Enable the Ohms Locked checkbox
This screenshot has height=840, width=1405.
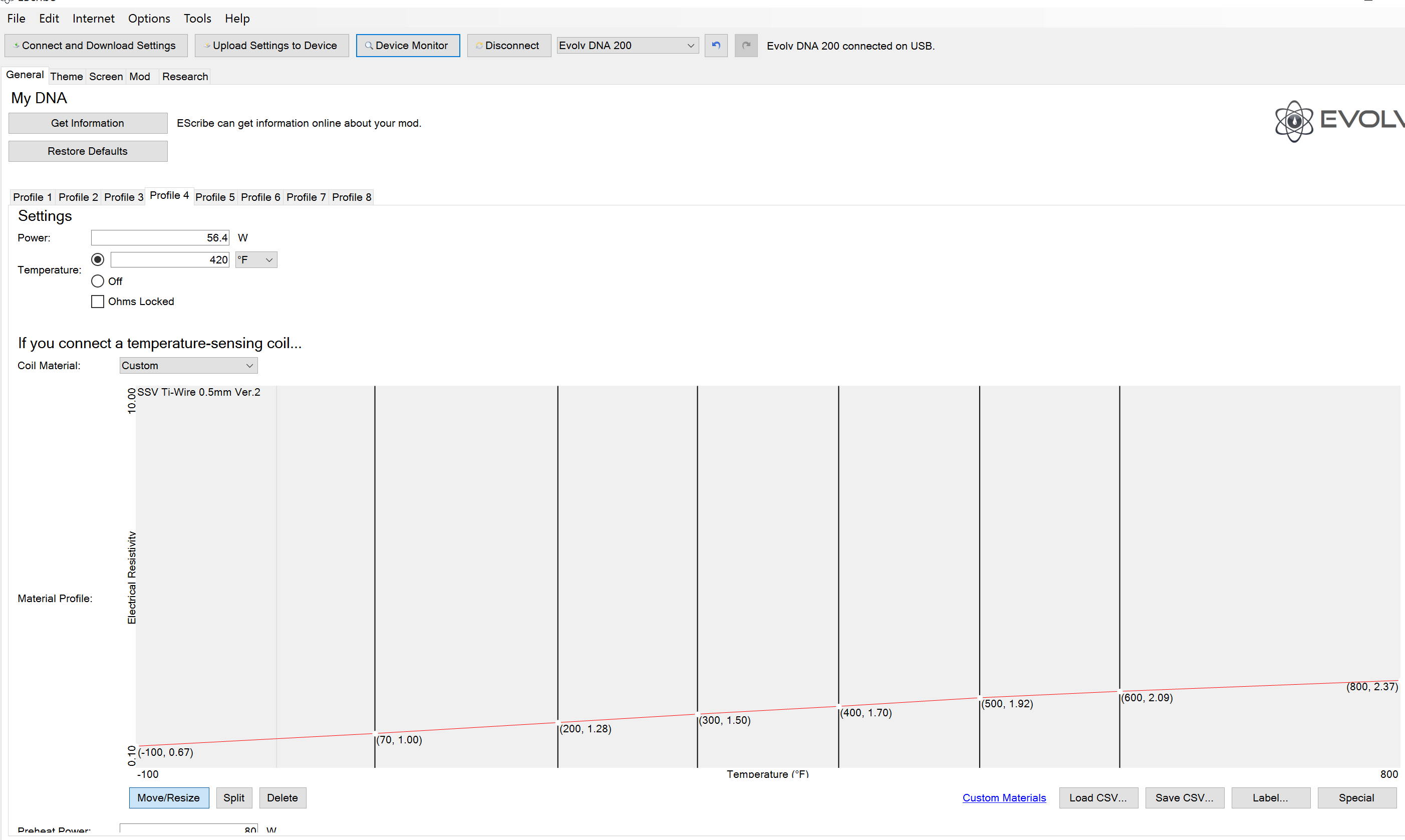click(x=97, y=301)
